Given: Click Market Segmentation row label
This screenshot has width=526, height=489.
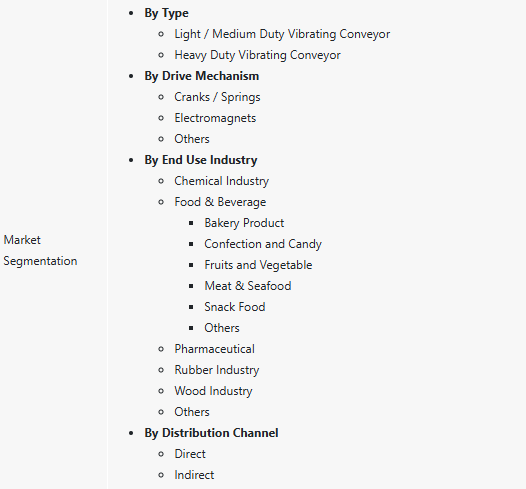Looking at the screenshot, I should tap(40, 251).
